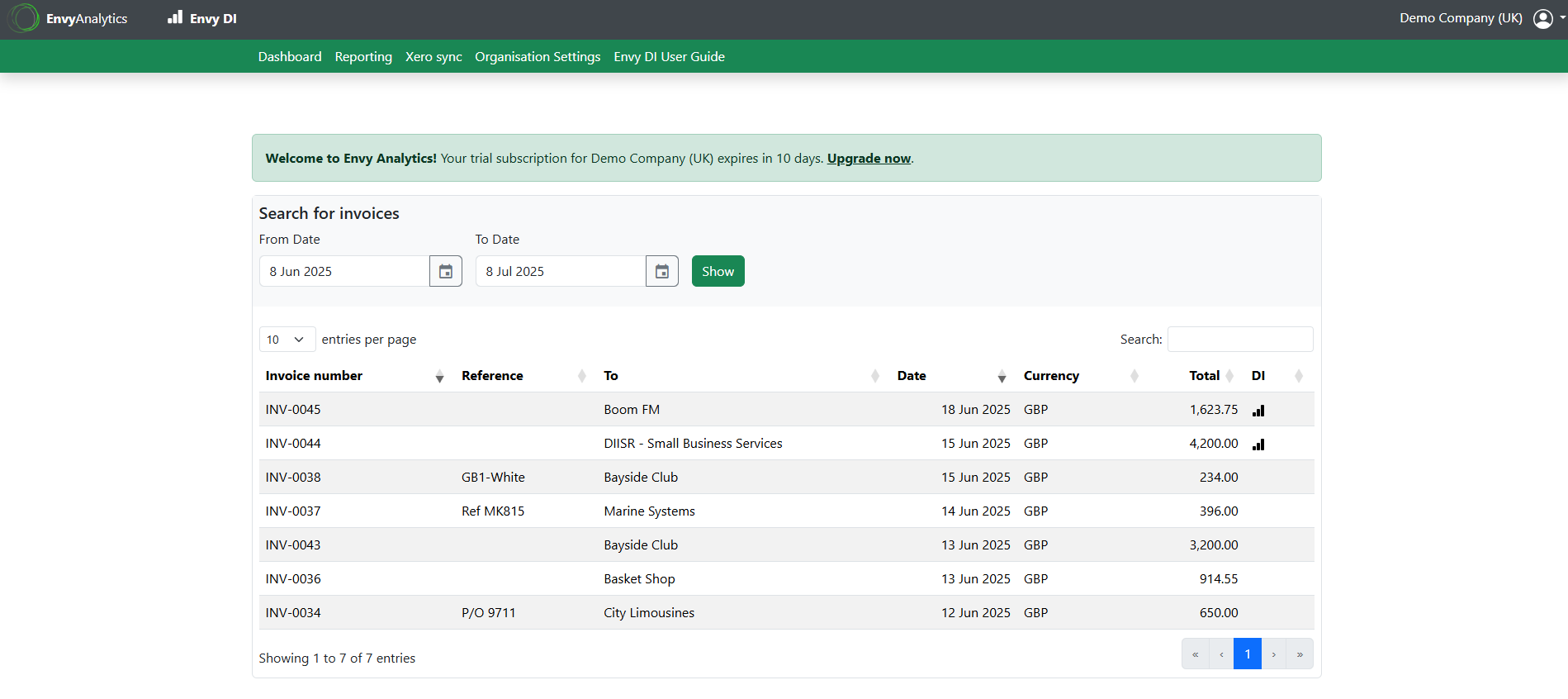Open the user account profile icon

(1542, 18)
